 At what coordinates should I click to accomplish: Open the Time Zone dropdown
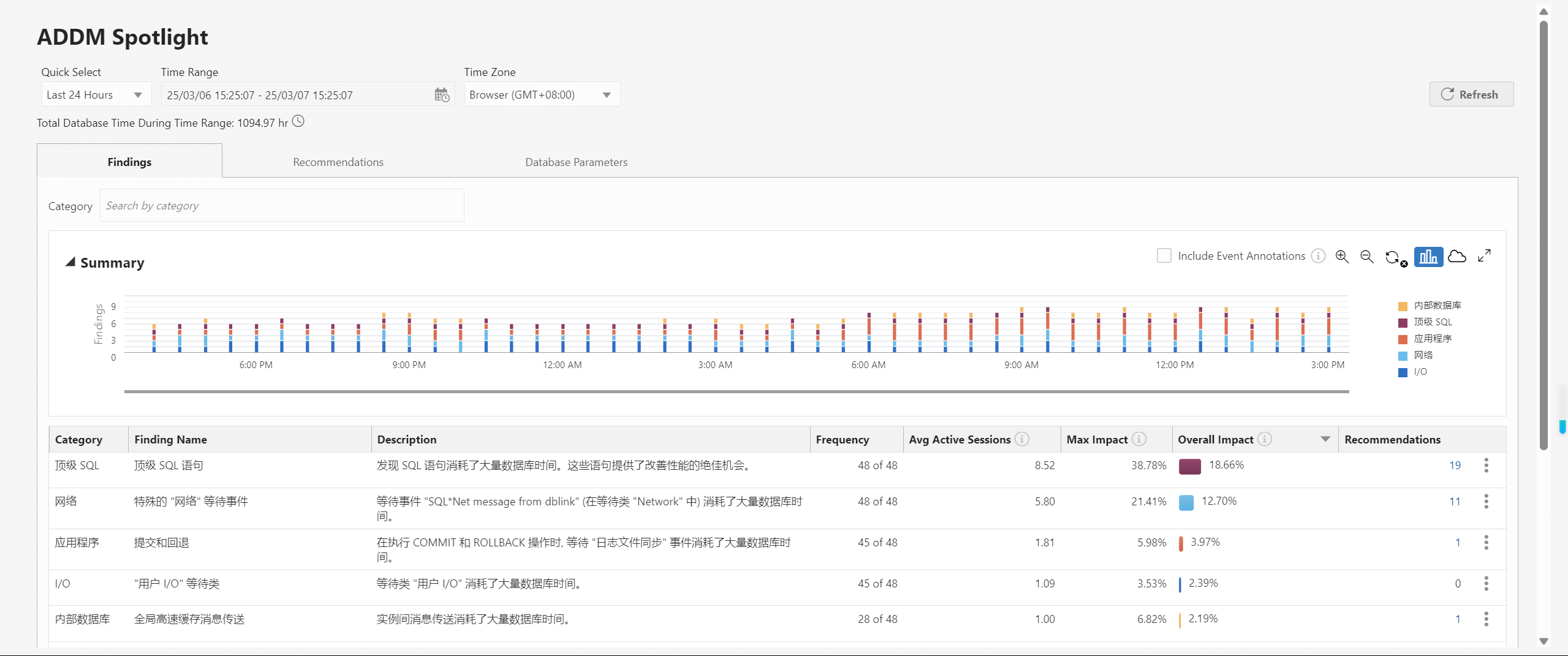[x=542, y=95]
